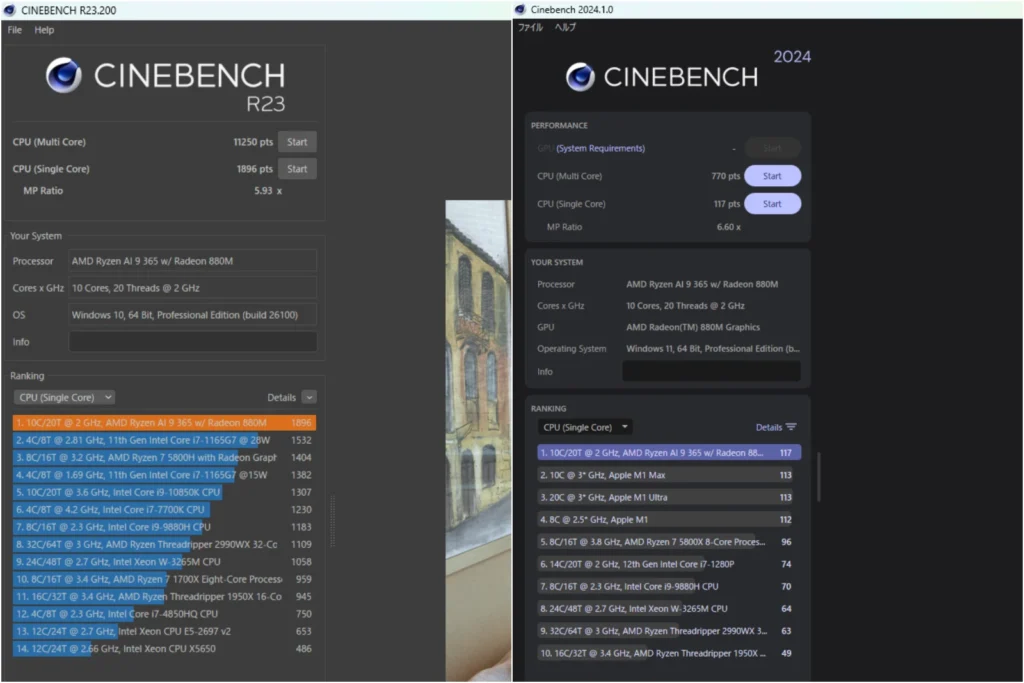
Task: Open the GPU System Requirements link
Action: (600, 148)
